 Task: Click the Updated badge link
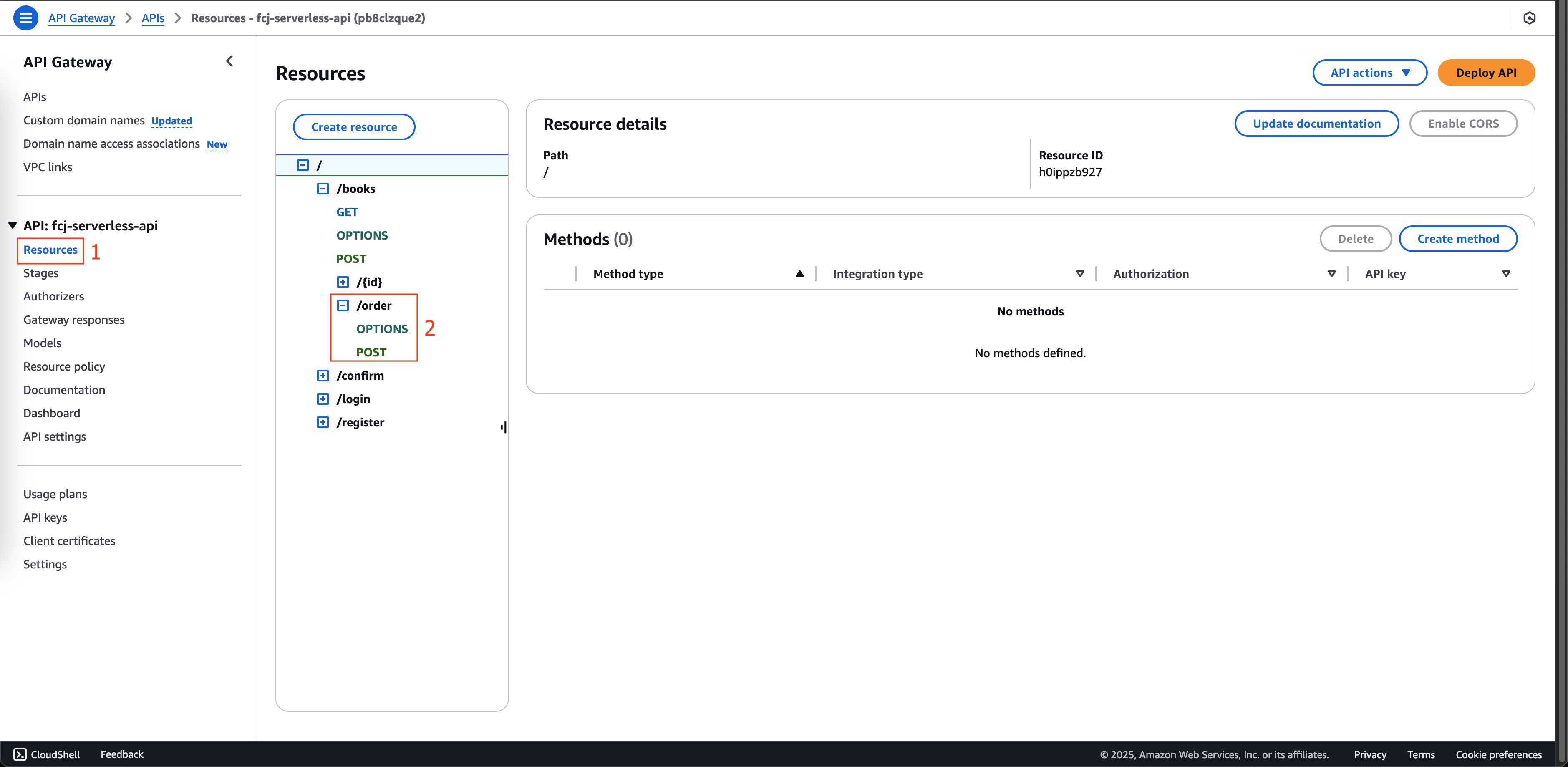point(171,121)
